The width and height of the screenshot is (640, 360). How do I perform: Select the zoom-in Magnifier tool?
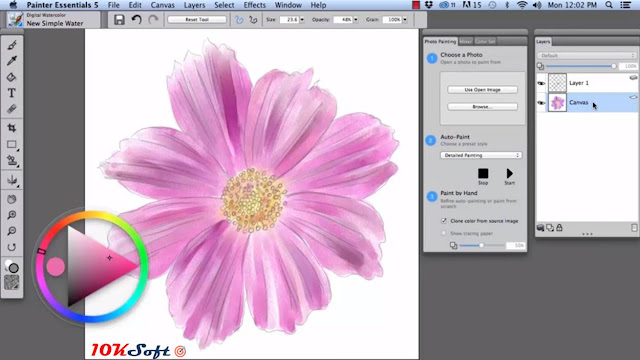coord(12,215)
